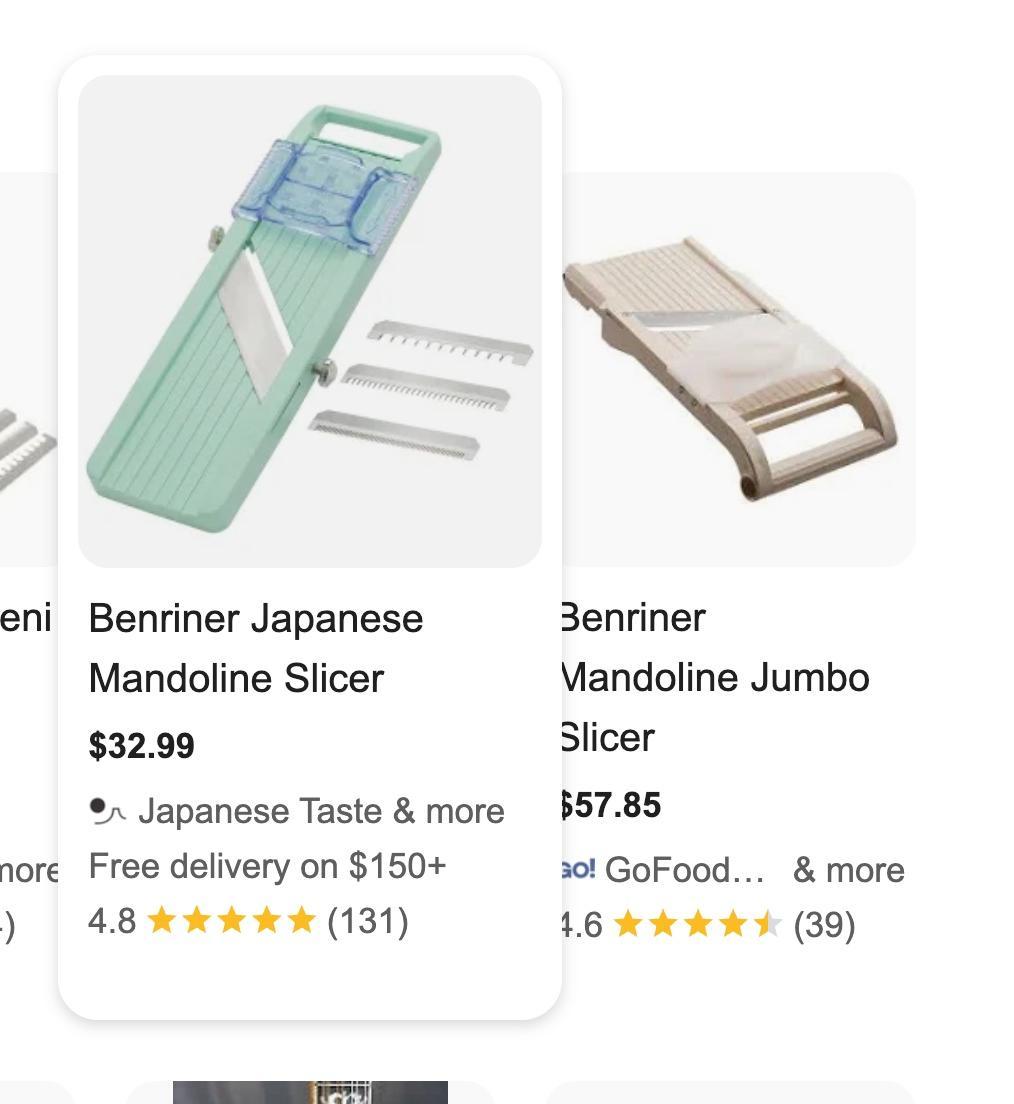
Task: Click the $57.85 price
Action: (611, 805)
